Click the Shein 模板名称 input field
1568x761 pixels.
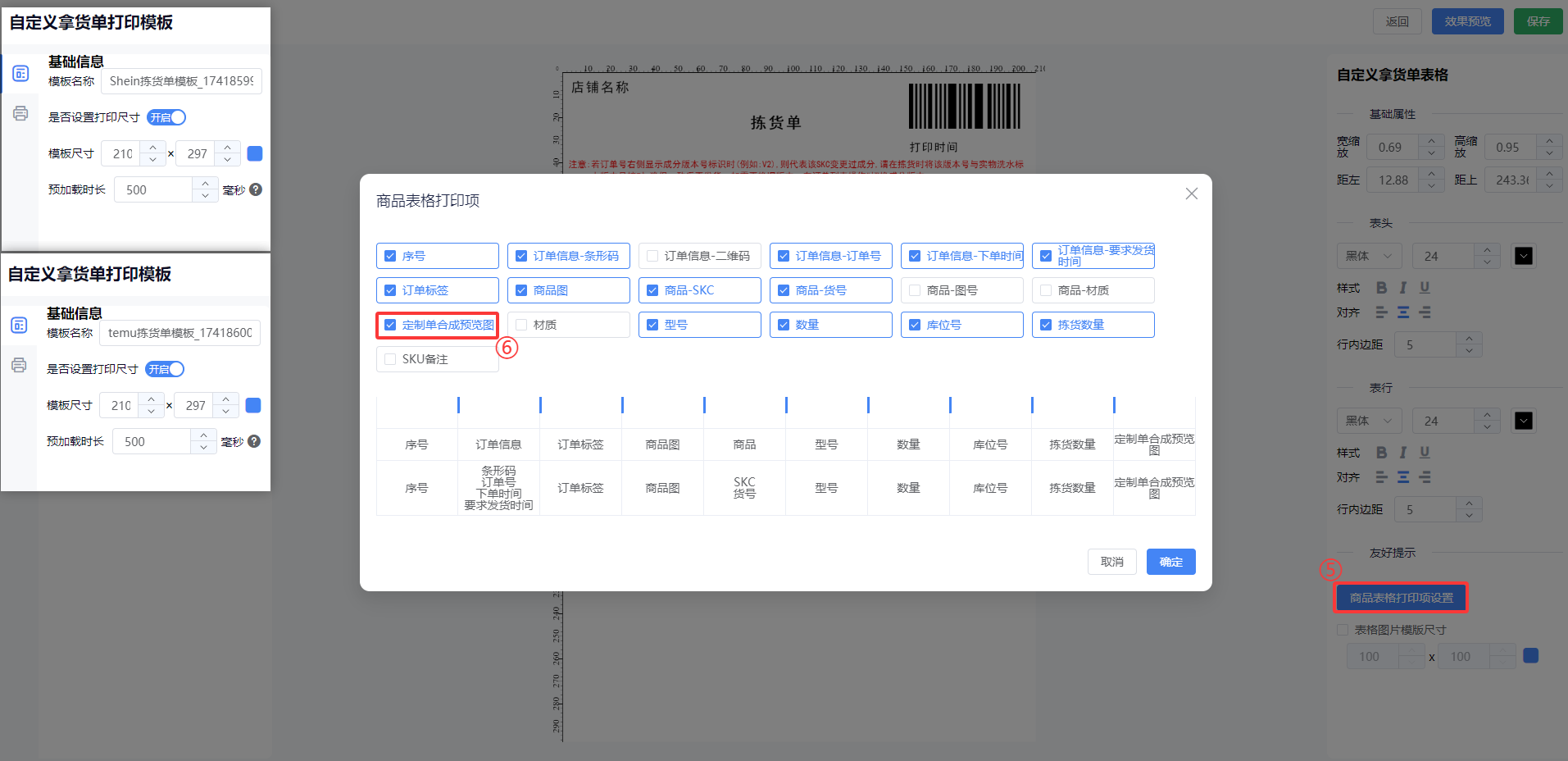click(x=181, y=81)
